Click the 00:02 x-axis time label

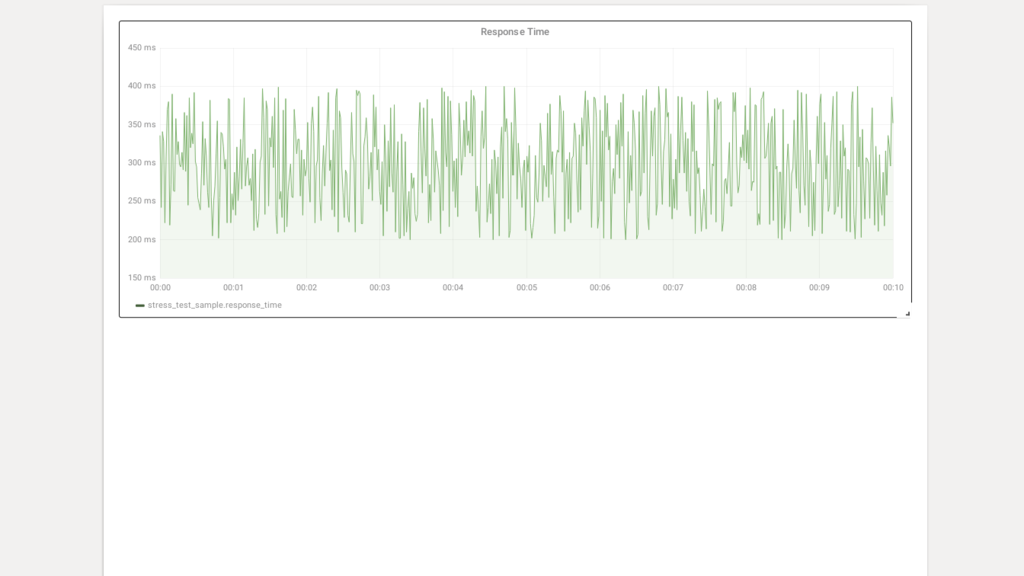306,287
